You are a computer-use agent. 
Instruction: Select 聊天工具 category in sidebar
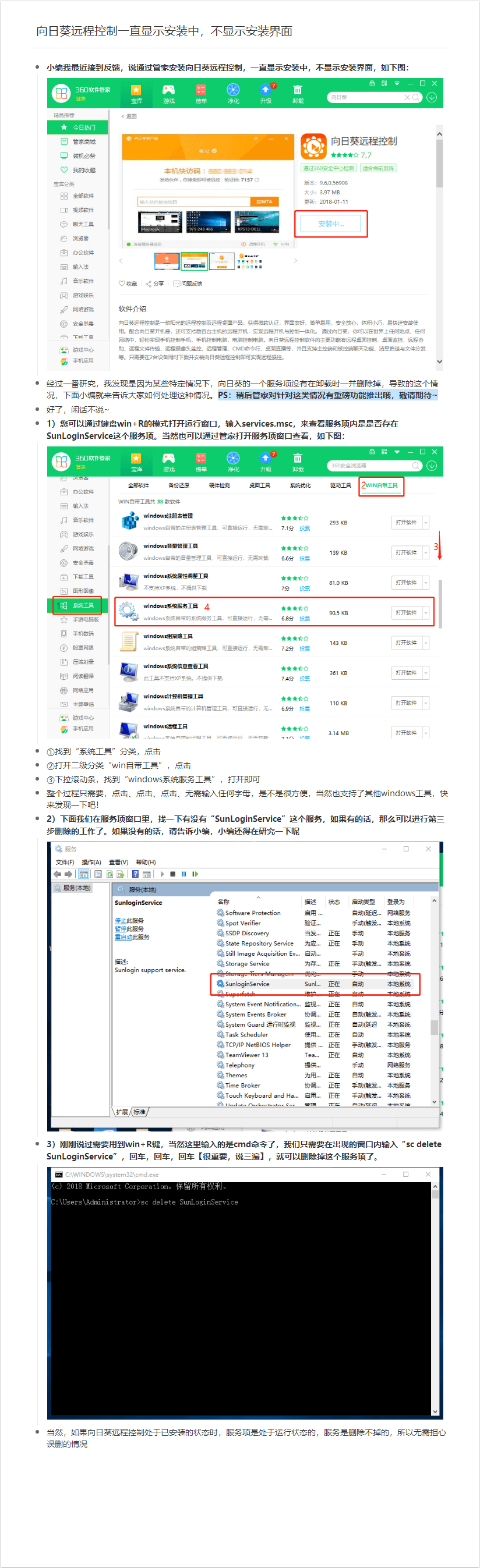pyautogui.click(x=77, y=224)
